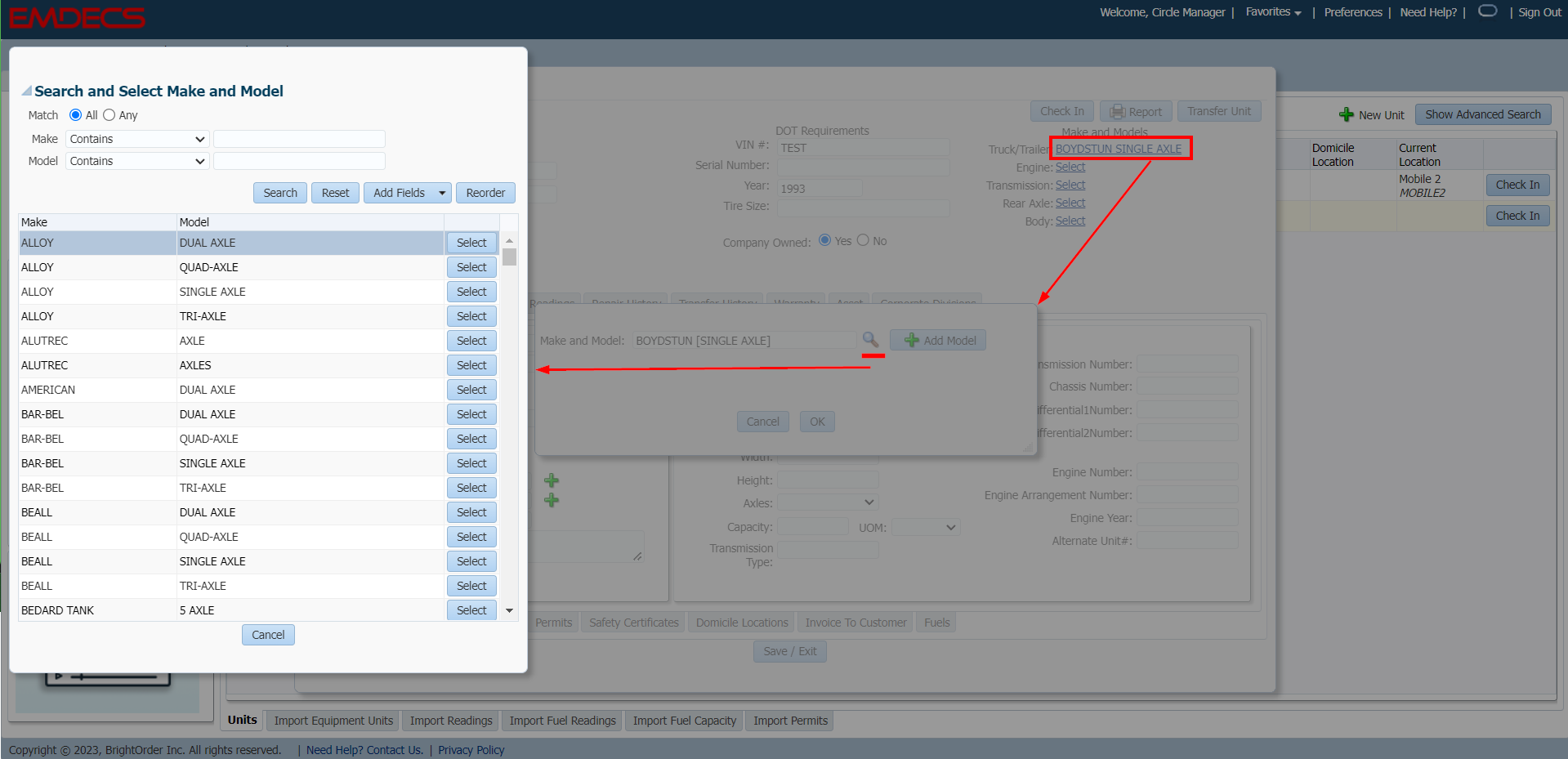Click the Make search text field
The height and width of the screenshot is (759, 1568).
coord(299,139)
